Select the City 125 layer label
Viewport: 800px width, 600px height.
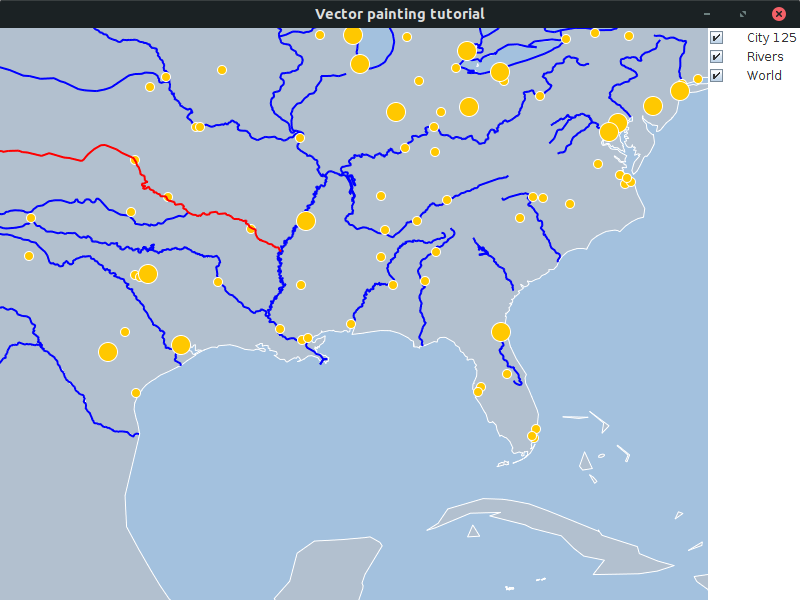coord(771,38)
